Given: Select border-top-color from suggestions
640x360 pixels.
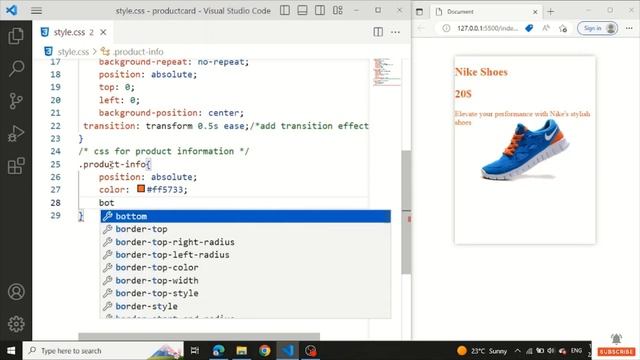Looking at the screenshot, I should pyautogui.click(x=246, y=268).
